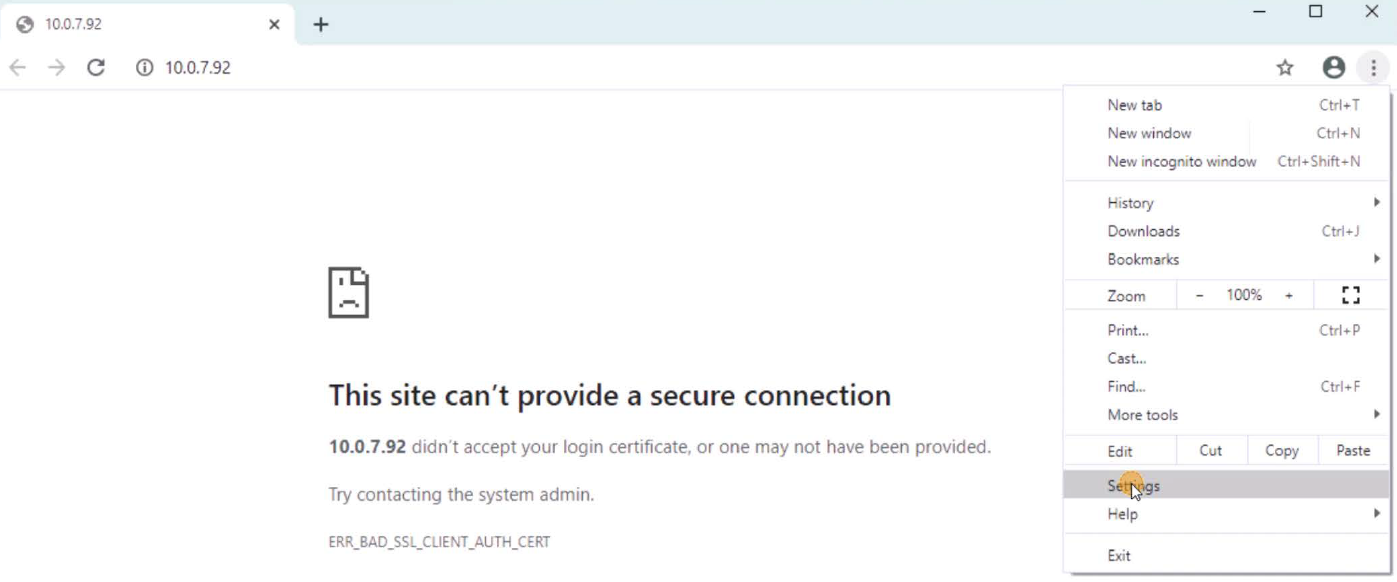Click the forward navigation arrow
The image size is (1397, 582).
(56, 68)
